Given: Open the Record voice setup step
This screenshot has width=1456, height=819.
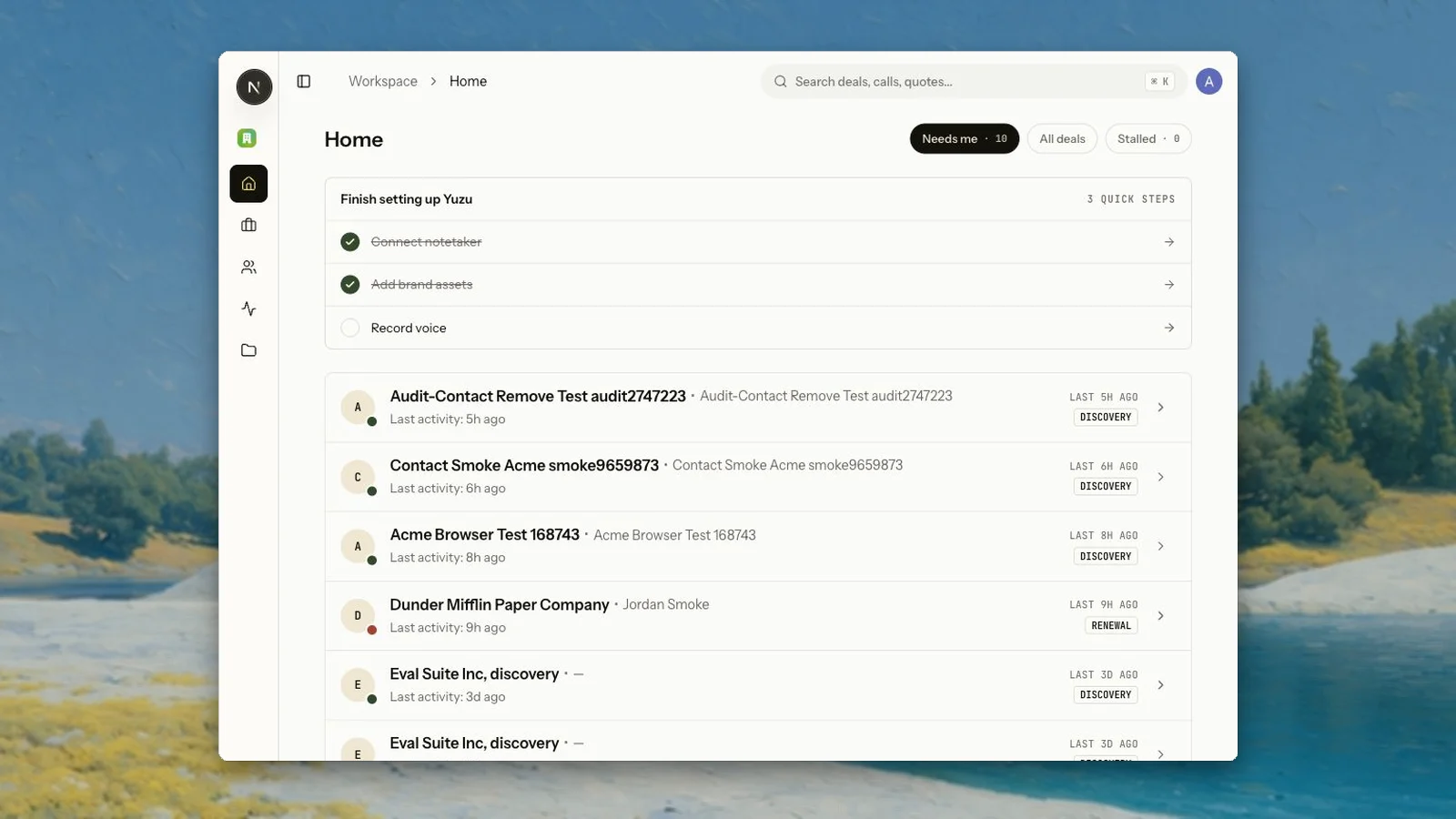Looking at the screenshot, I should (758, 328).
